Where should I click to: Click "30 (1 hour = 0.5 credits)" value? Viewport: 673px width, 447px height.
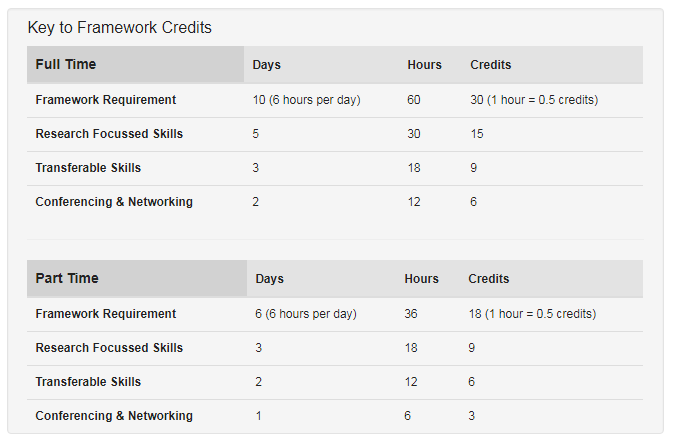point(534,100)
